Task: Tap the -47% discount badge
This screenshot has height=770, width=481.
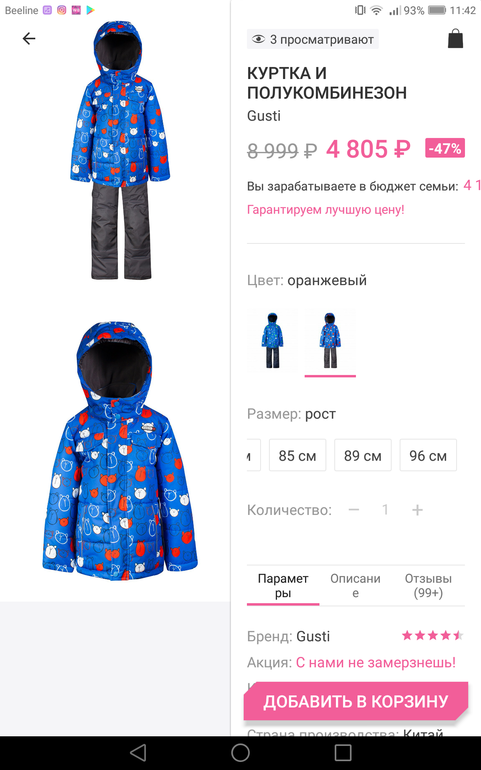Action: point(445,148)
